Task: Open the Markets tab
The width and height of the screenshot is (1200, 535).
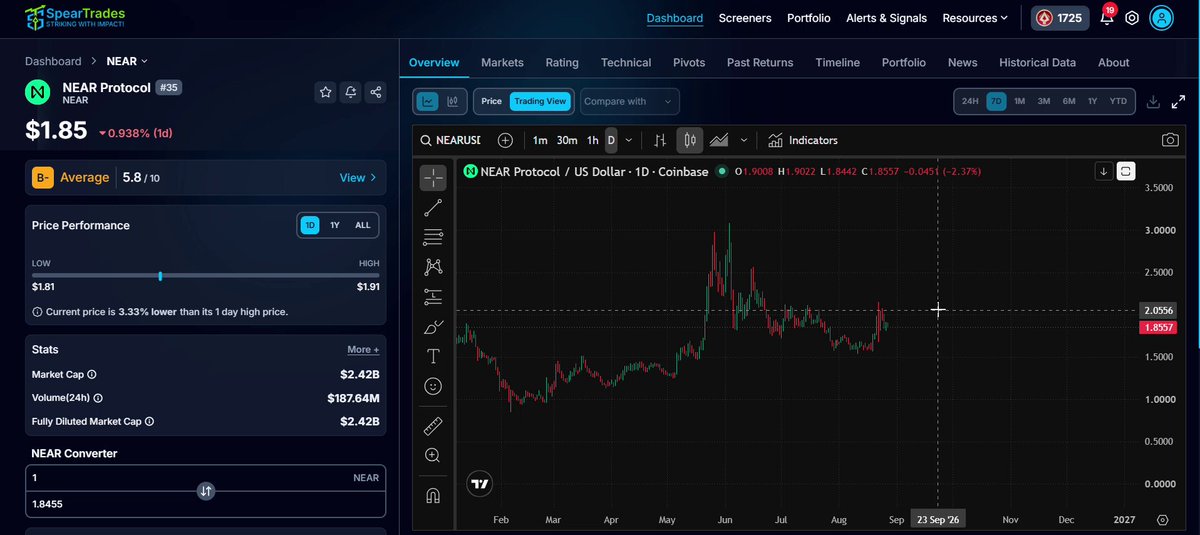Action: tap(502, 62)
